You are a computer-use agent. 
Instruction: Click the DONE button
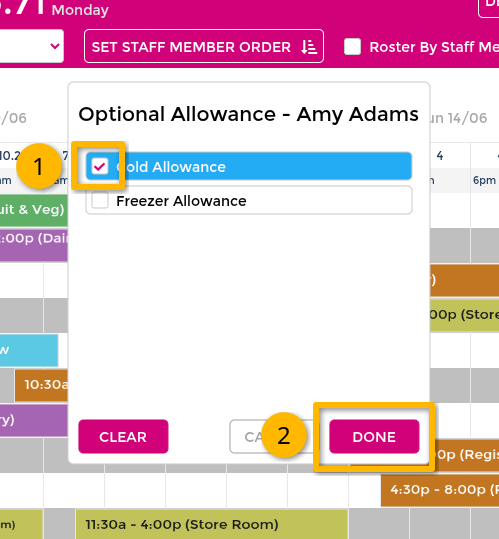coord(374,437)
